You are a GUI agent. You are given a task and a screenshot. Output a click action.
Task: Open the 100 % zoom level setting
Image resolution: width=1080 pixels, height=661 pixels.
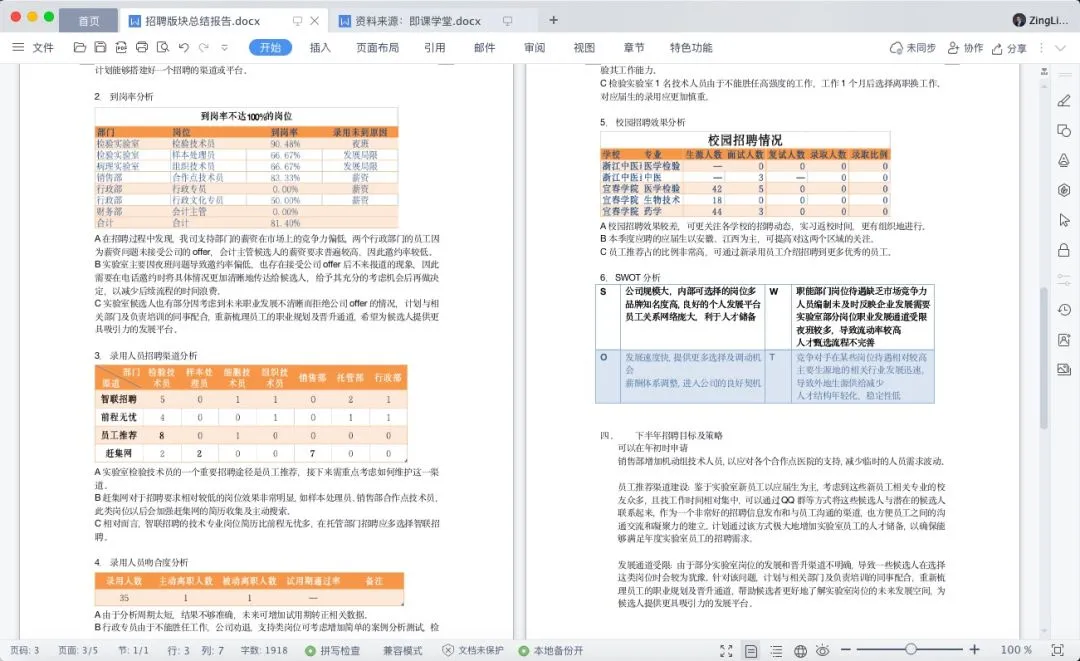click(x=1016, y=650)
